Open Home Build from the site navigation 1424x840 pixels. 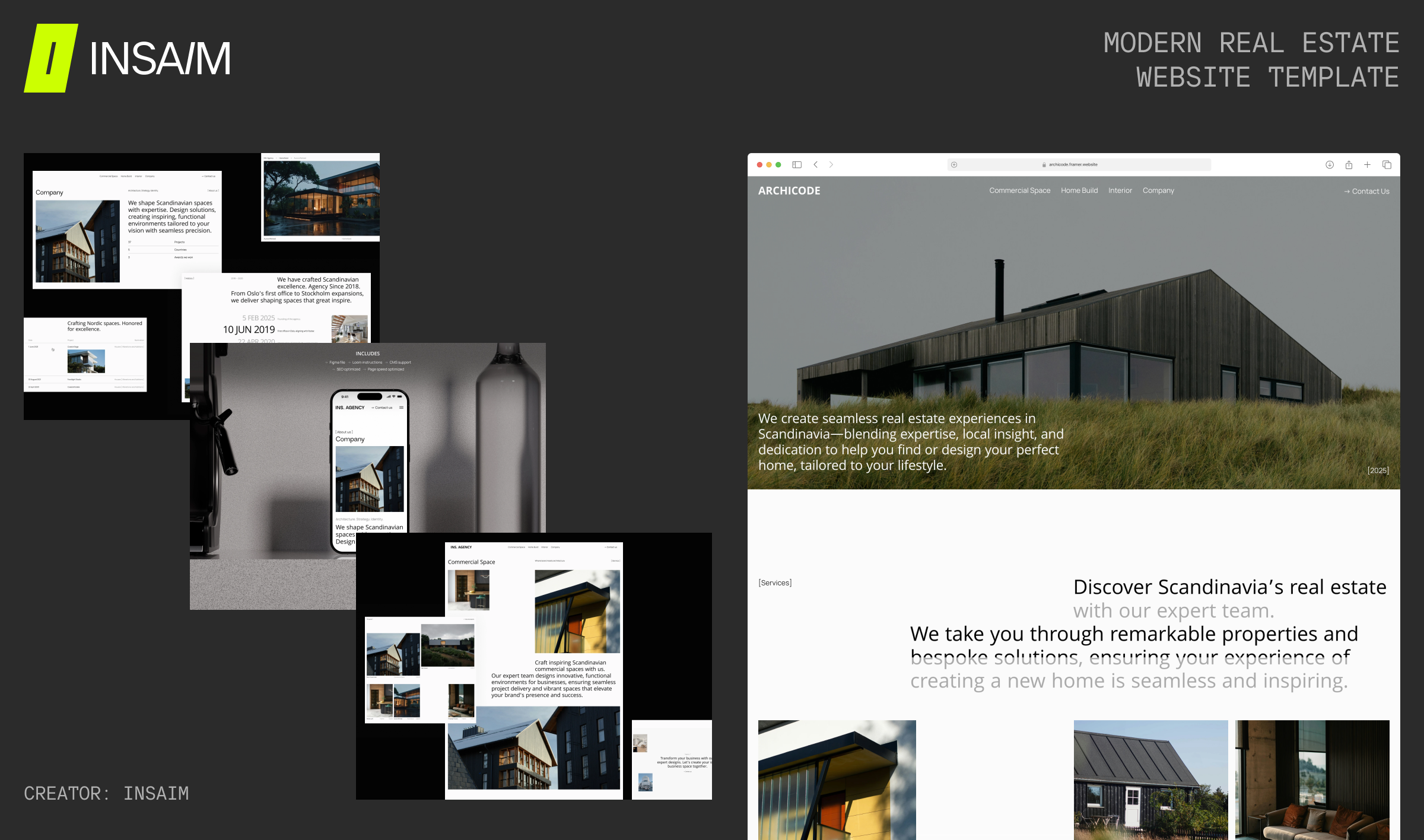coord(1079,190)
